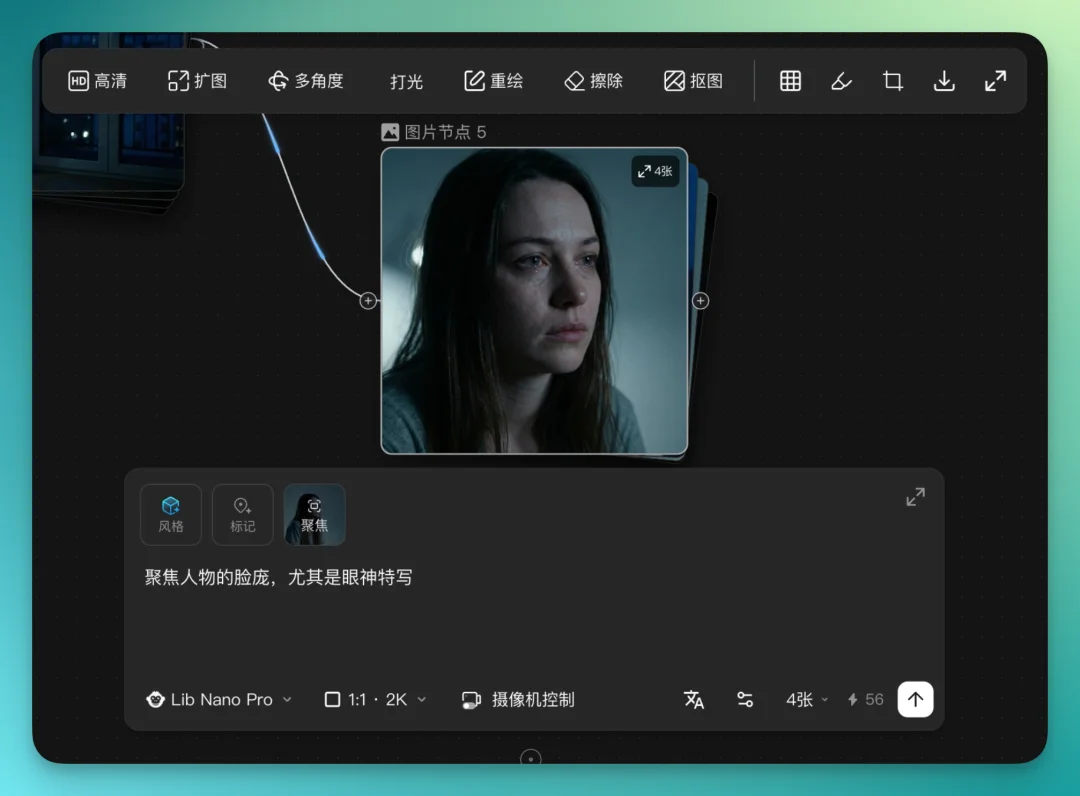Select the brush annotation tool
The height and width of the screenshot is (796, 1080).
(x=841, y=81)
